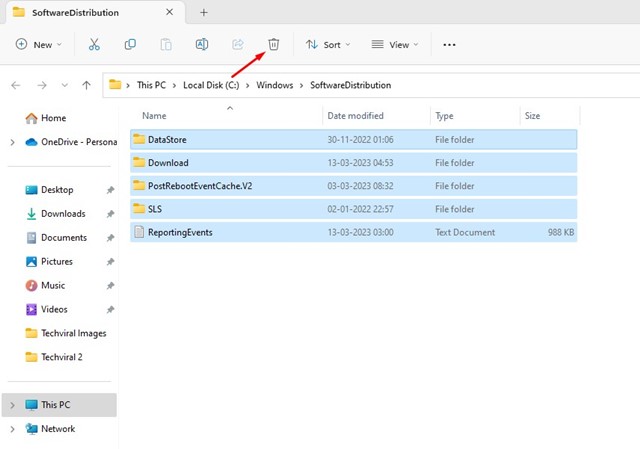Open OneDrive - Personal in sidebar

(71, 142)
